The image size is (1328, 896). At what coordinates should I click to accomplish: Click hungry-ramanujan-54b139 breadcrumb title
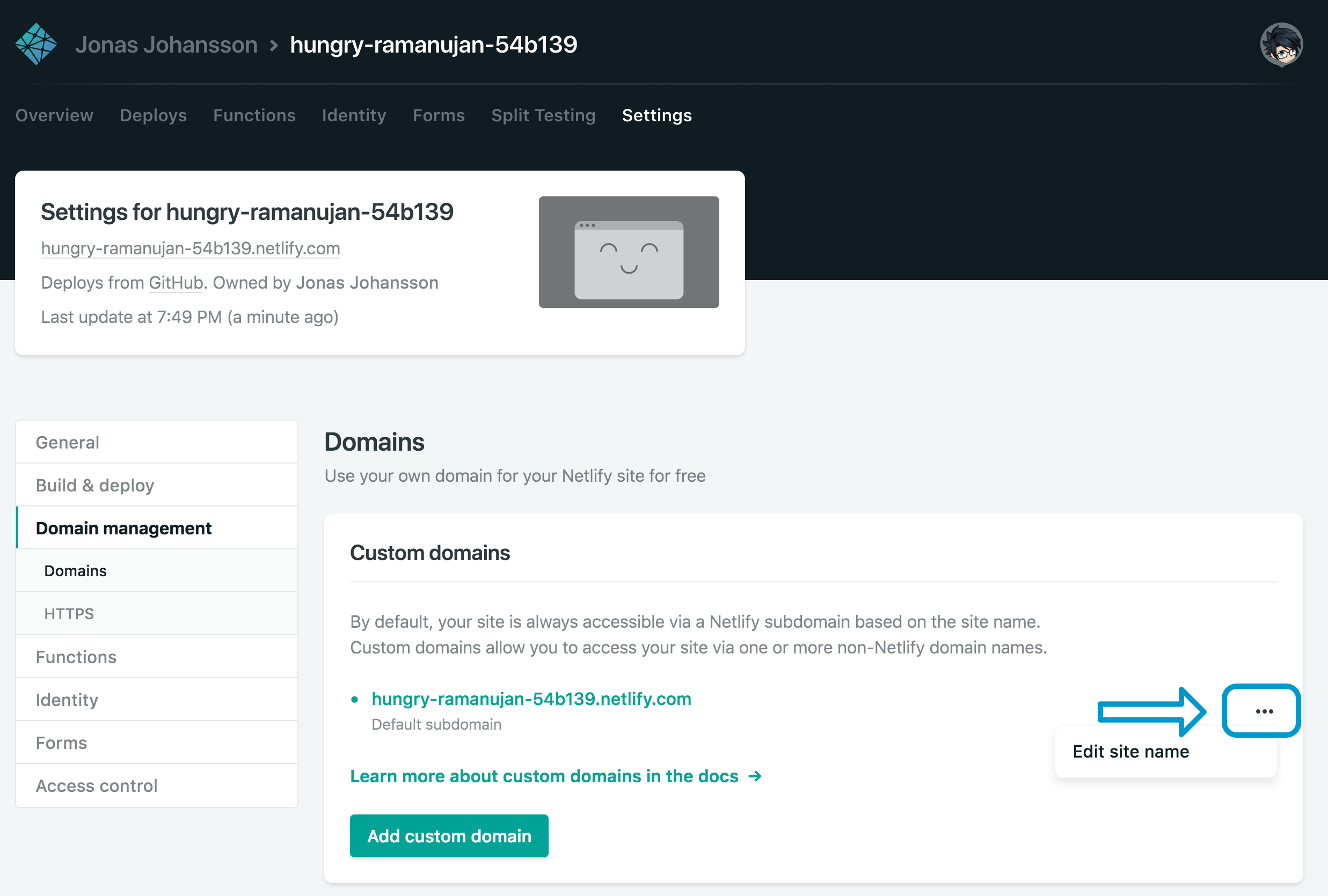pos(434,45)
